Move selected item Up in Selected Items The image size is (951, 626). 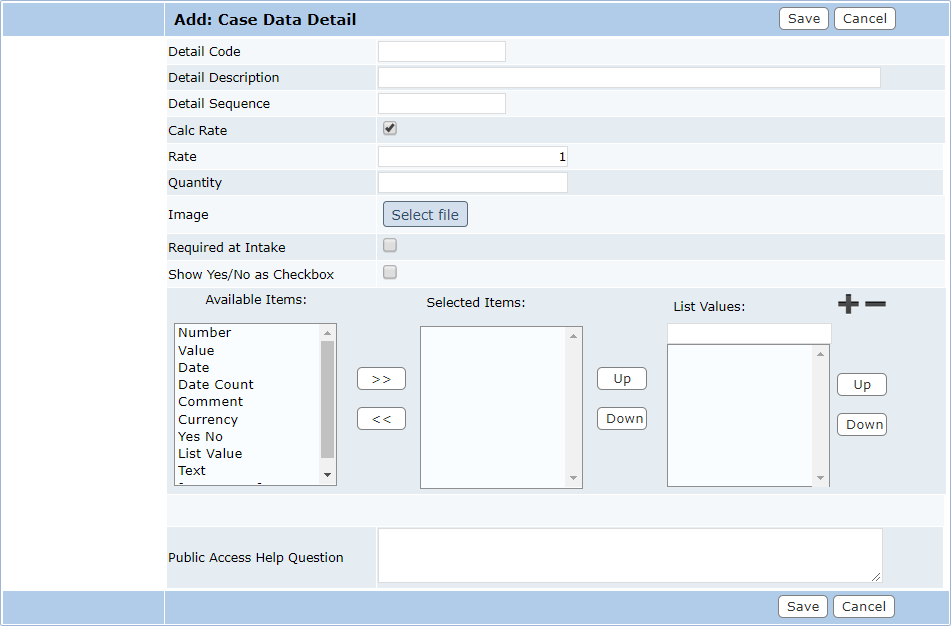(x=622, y=379)
